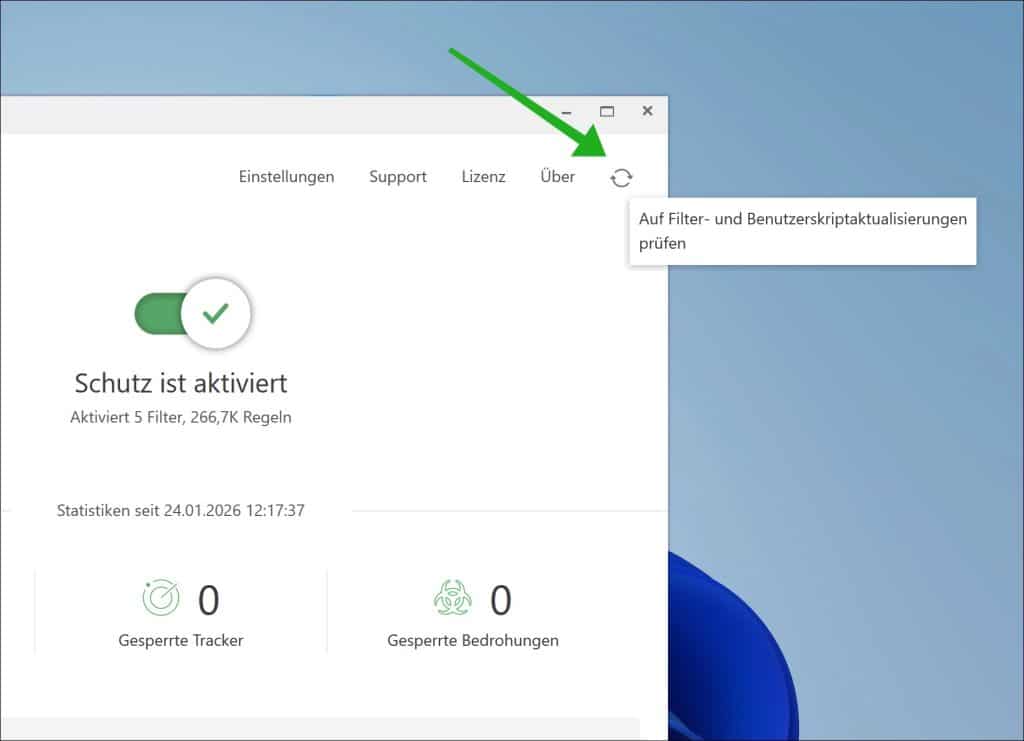Screen dimensions: 1024x741
Task: Click the green checkmark circle on the switch
Action: [x=214, y=313]
